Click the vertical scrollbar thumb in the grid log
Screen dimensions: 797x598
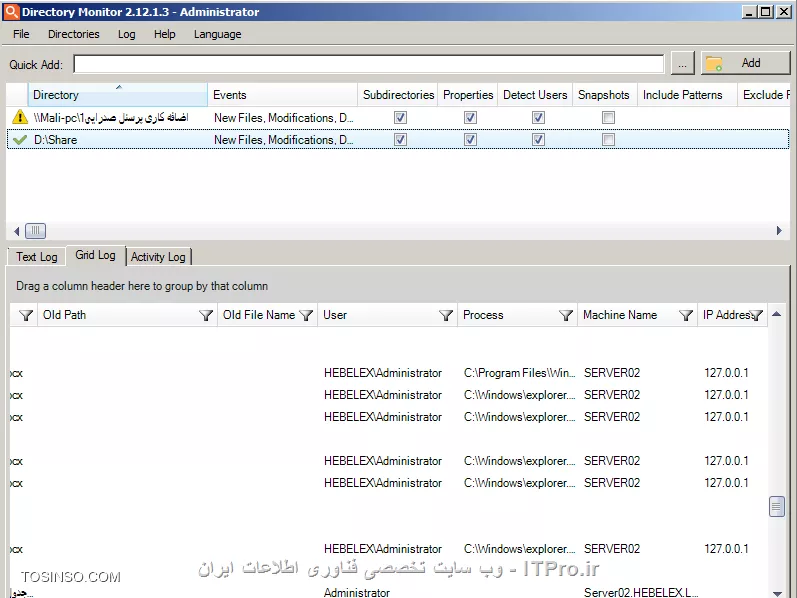(777, 506)
